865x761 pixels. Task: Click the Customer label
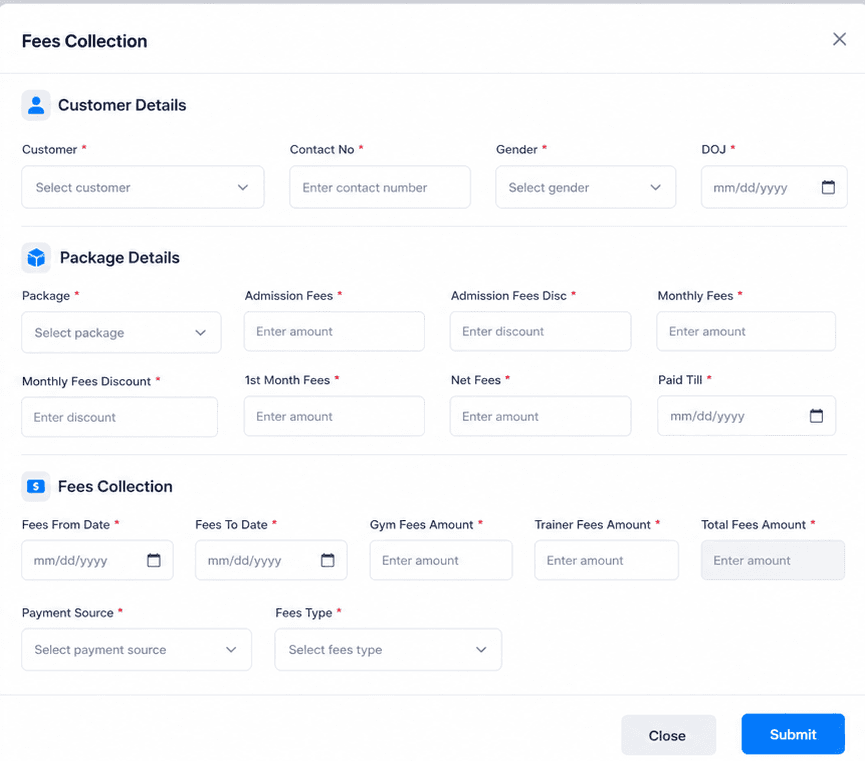click(x=50, y=150)
